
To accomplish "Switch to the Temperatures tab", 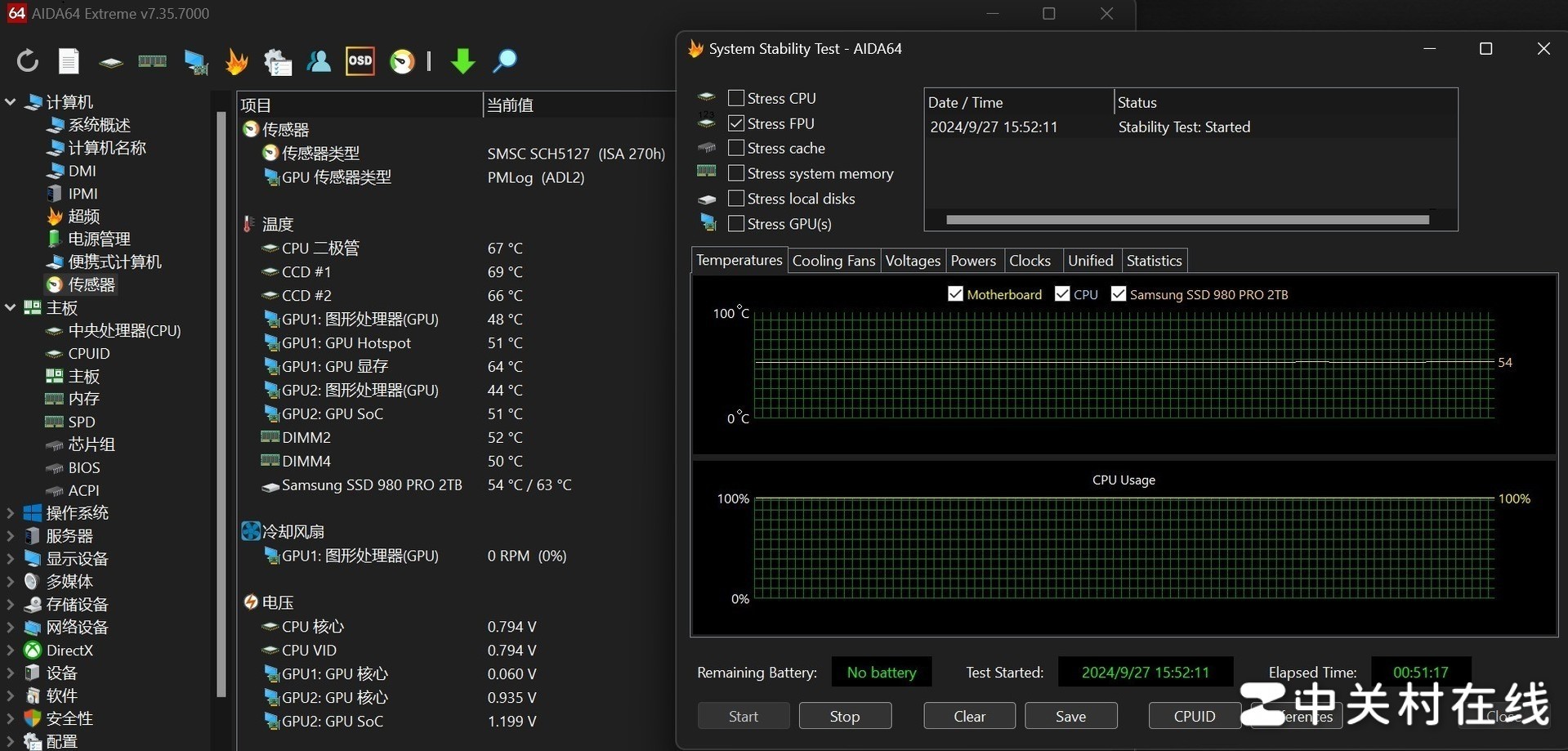I will click(739, 260).
